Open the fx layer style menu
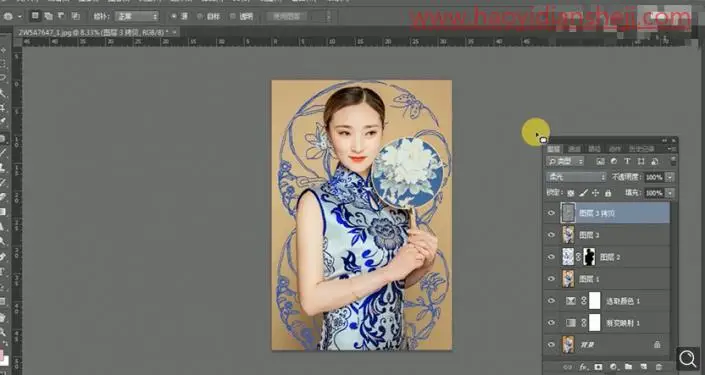Image resolution: width=705 pixels, height=375 pixels. (x=583, y=367)
